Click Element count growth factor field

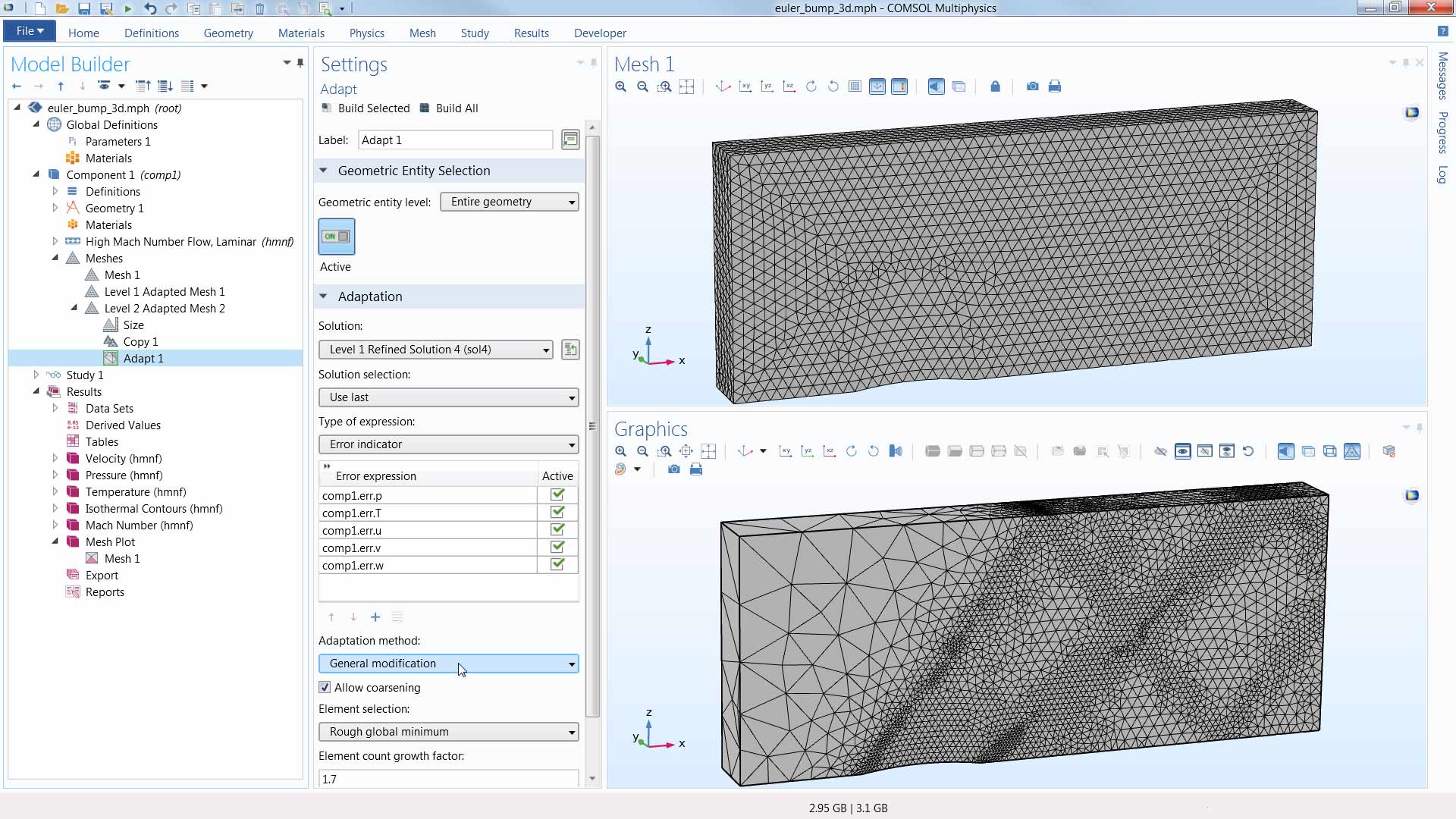click(447, 779)
